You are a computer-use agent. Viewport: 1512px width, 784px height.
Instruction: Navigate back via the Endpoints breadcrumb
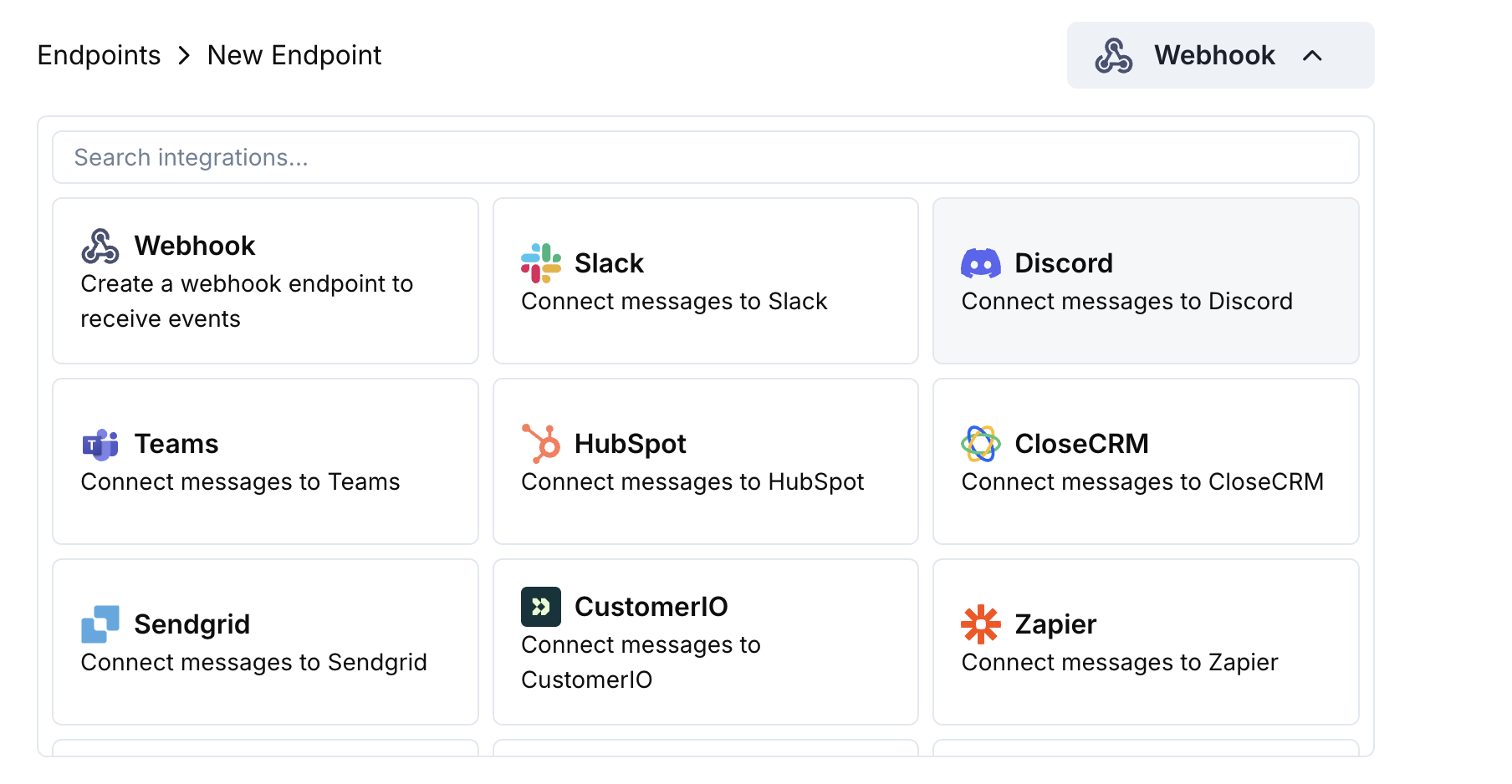point(98,55)
